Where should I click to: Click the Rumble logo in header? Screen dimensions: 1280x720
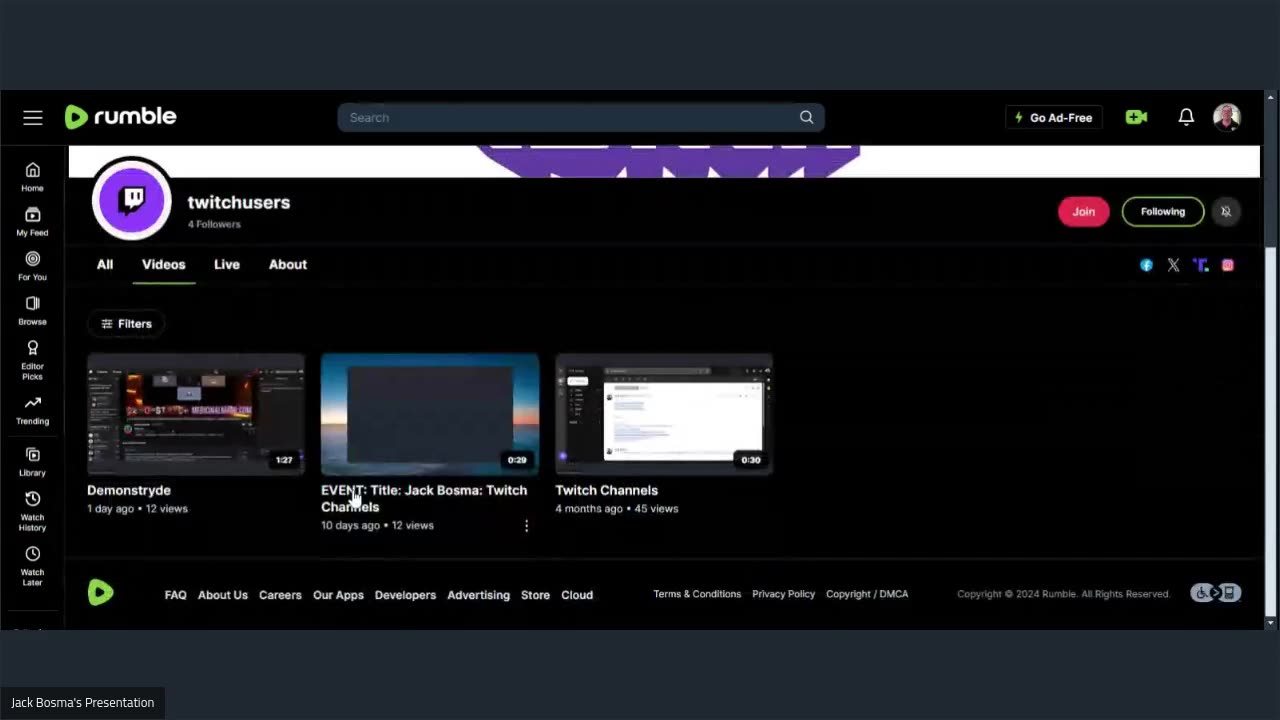coord(121,117)
